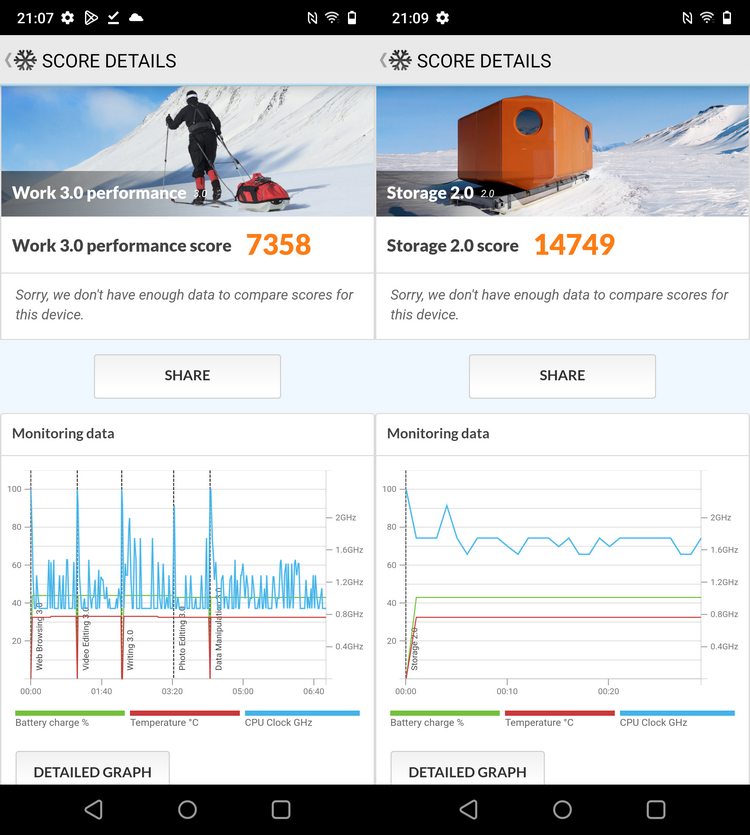Tap the CPU Clock GHz legend in Work chart

(302, 718)
